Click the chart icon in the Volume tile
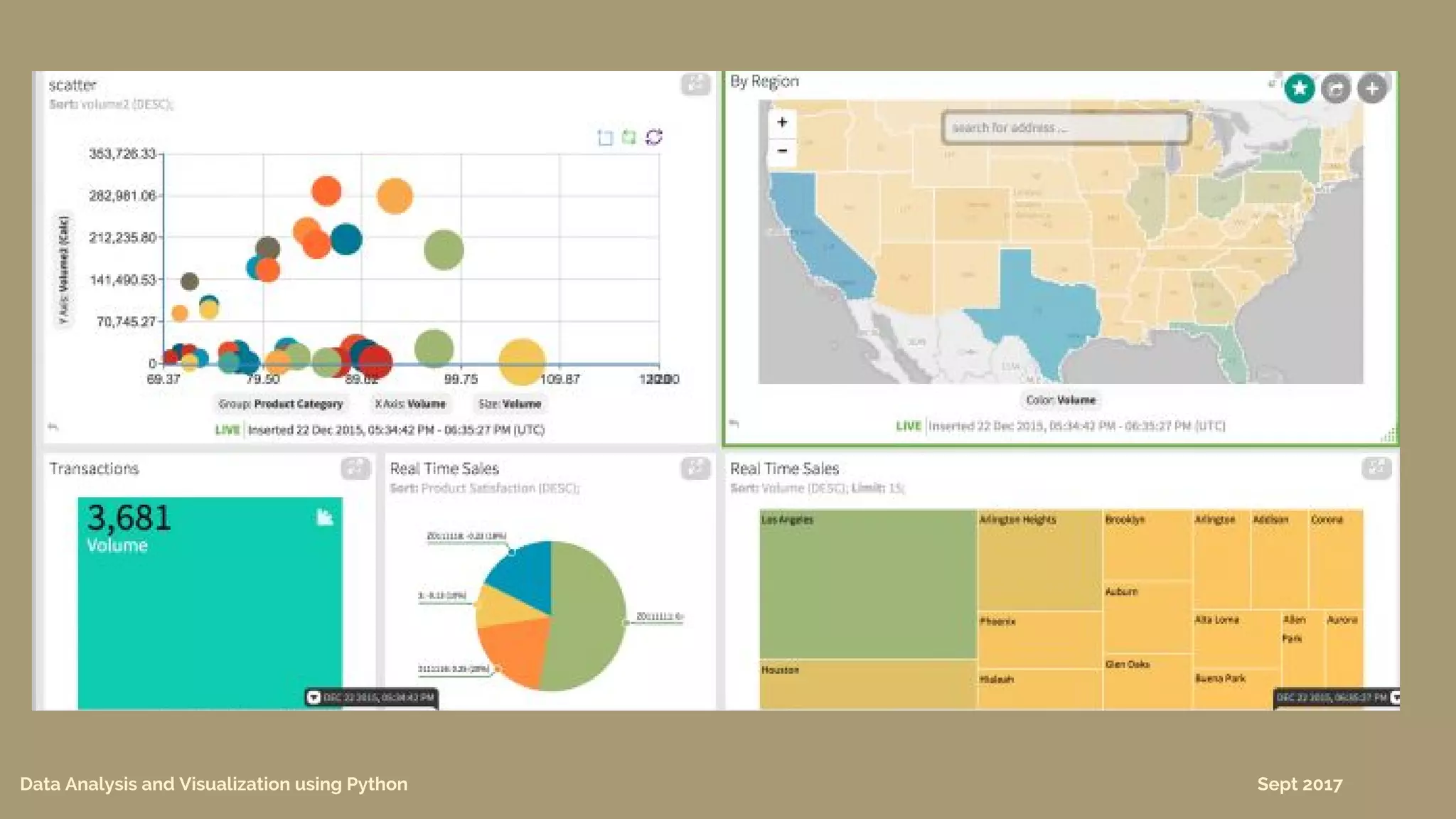 click(x=324, y=517)
